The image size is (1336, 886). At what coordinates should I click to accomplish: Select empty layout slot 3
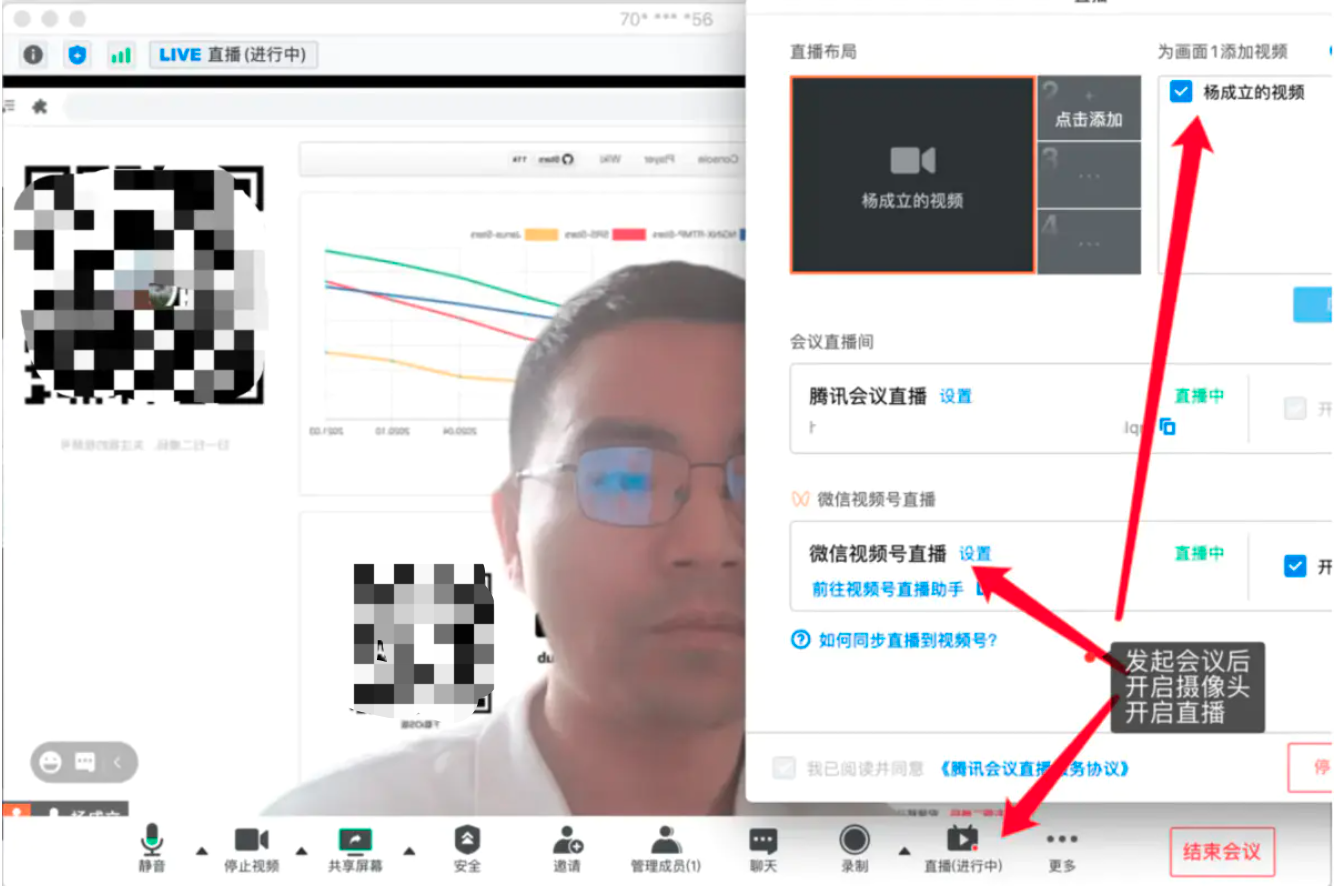[1089, 175]
